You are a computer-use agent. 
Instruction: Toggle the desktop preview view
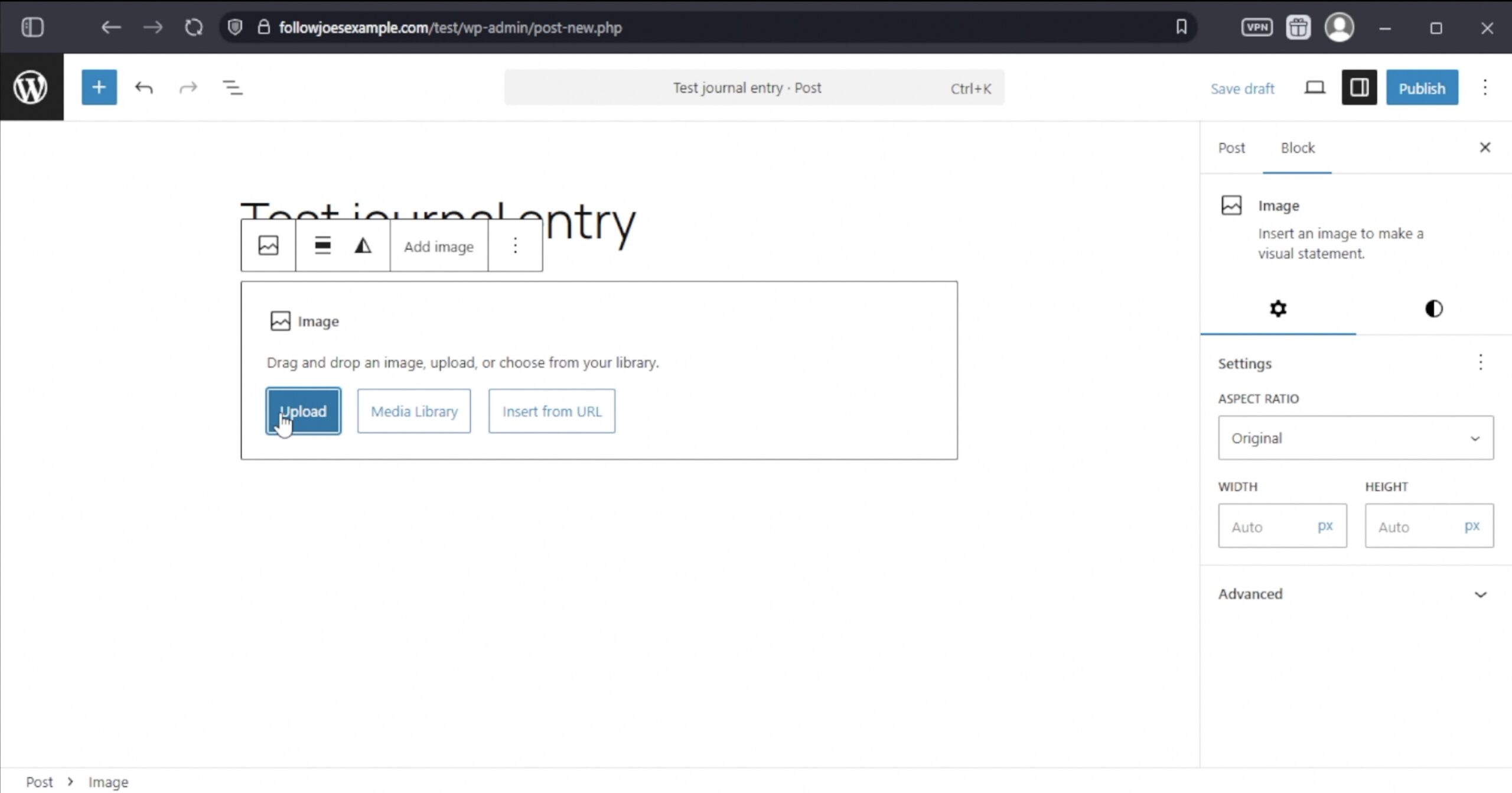coord(1315,87)
